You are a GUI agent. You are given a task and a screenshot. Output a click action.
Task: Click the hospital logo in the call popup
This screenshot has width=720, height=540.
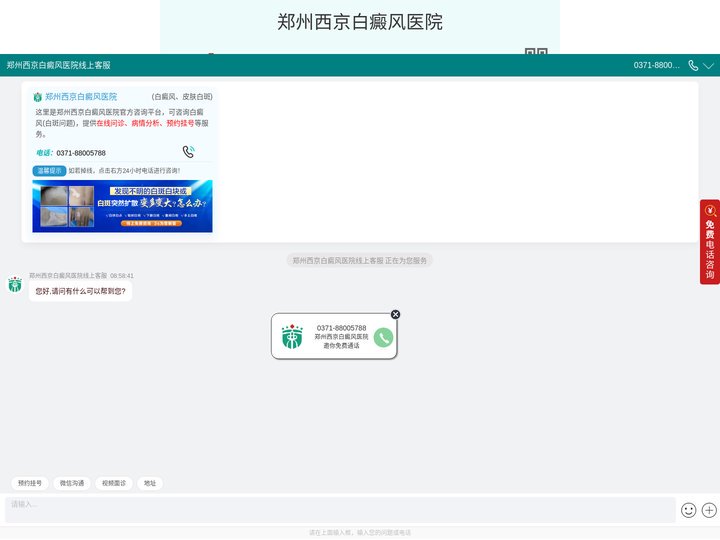pyautogui.click(x=292, y=337)
